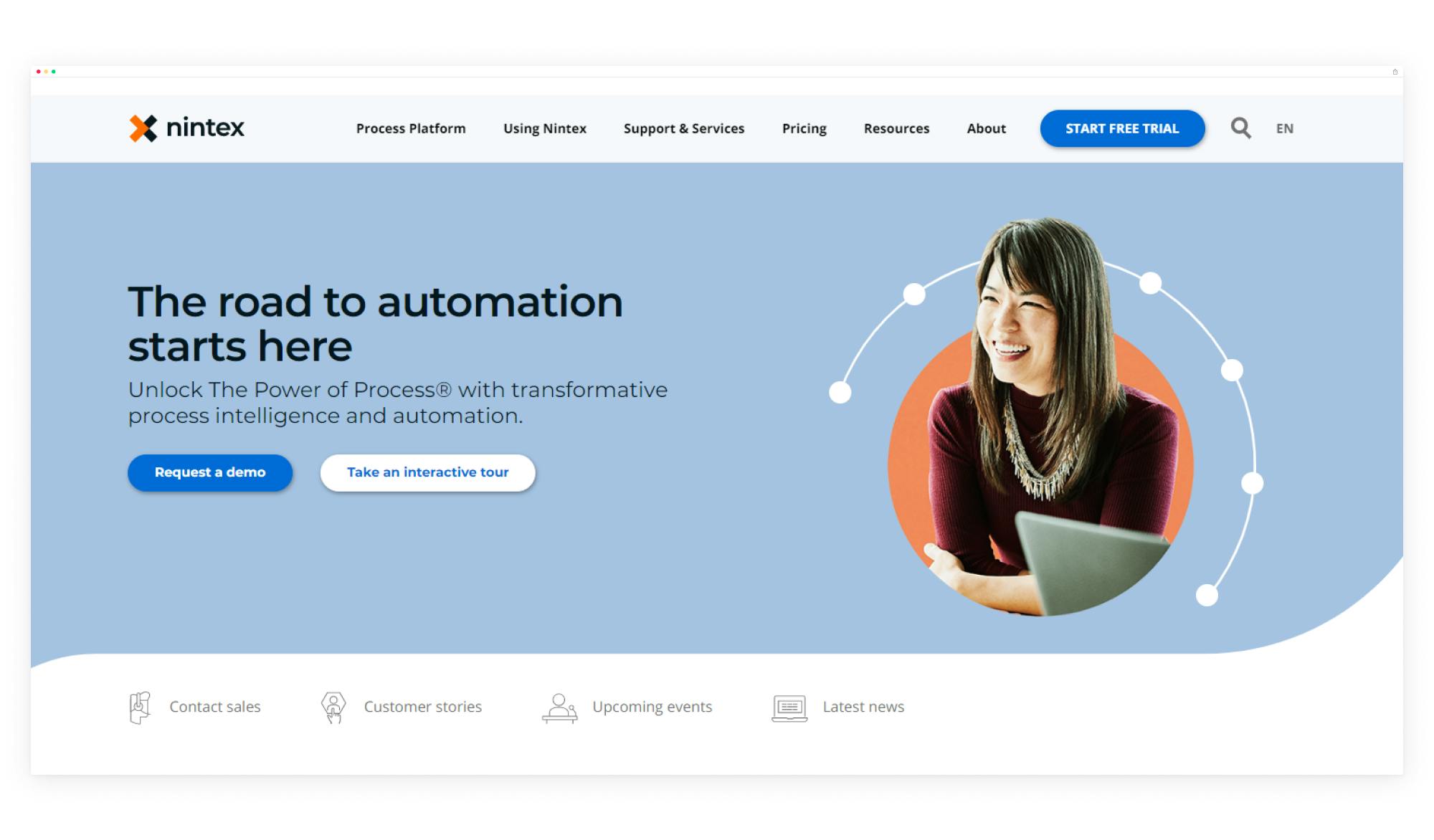This screenshot has width=1434, height=840.
Task: Click the Request a demo button
Action: pyautogui.click(x=210, y=472)
